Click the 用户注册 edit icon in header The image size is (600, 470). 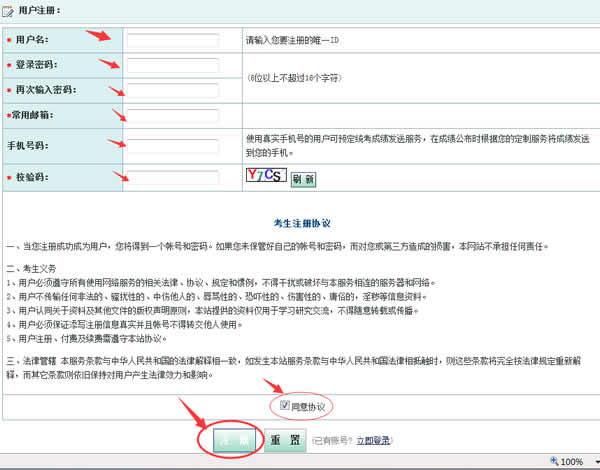(9, 11)
